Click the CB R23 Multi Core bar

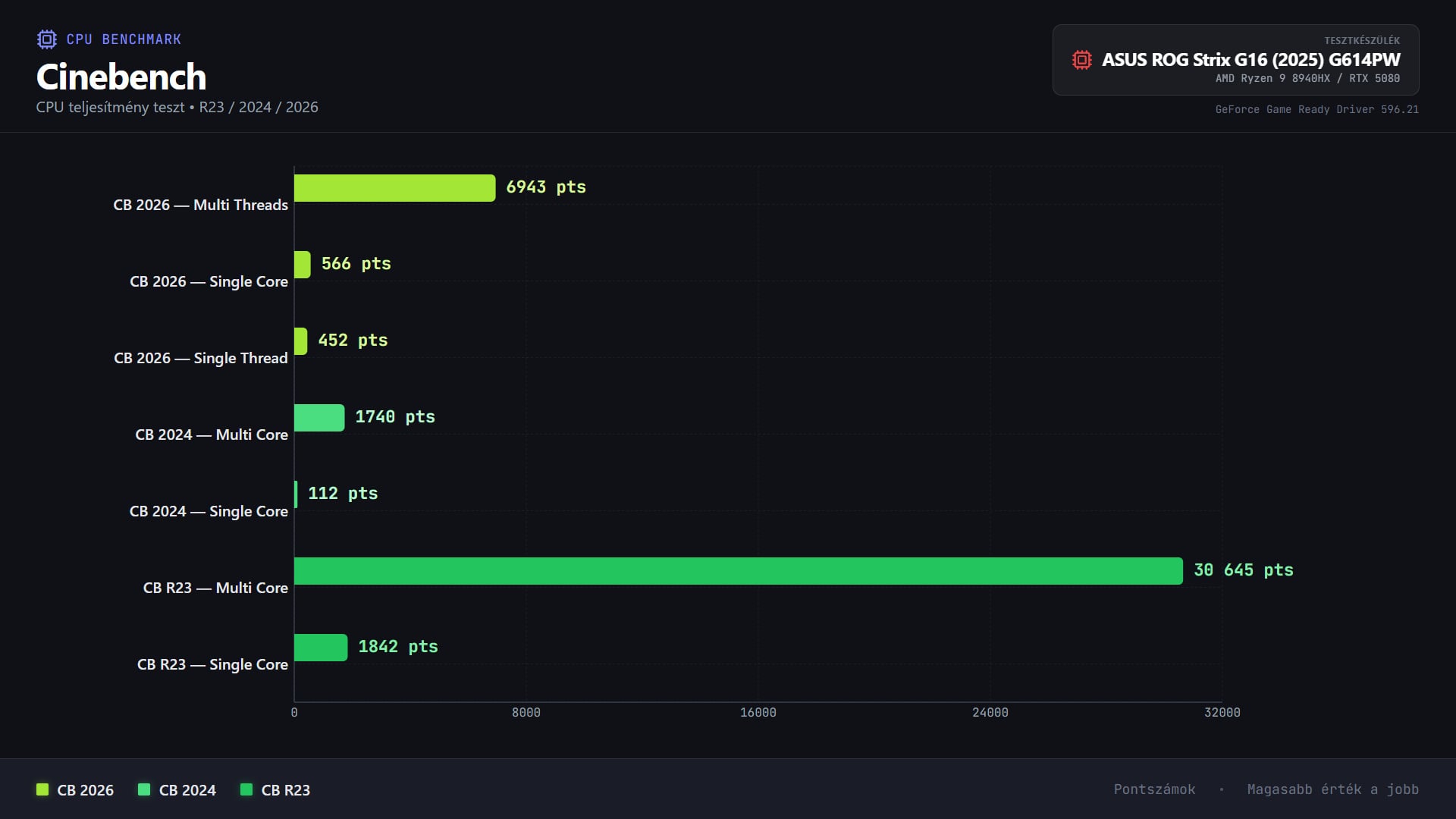click(x=738, y=571)
